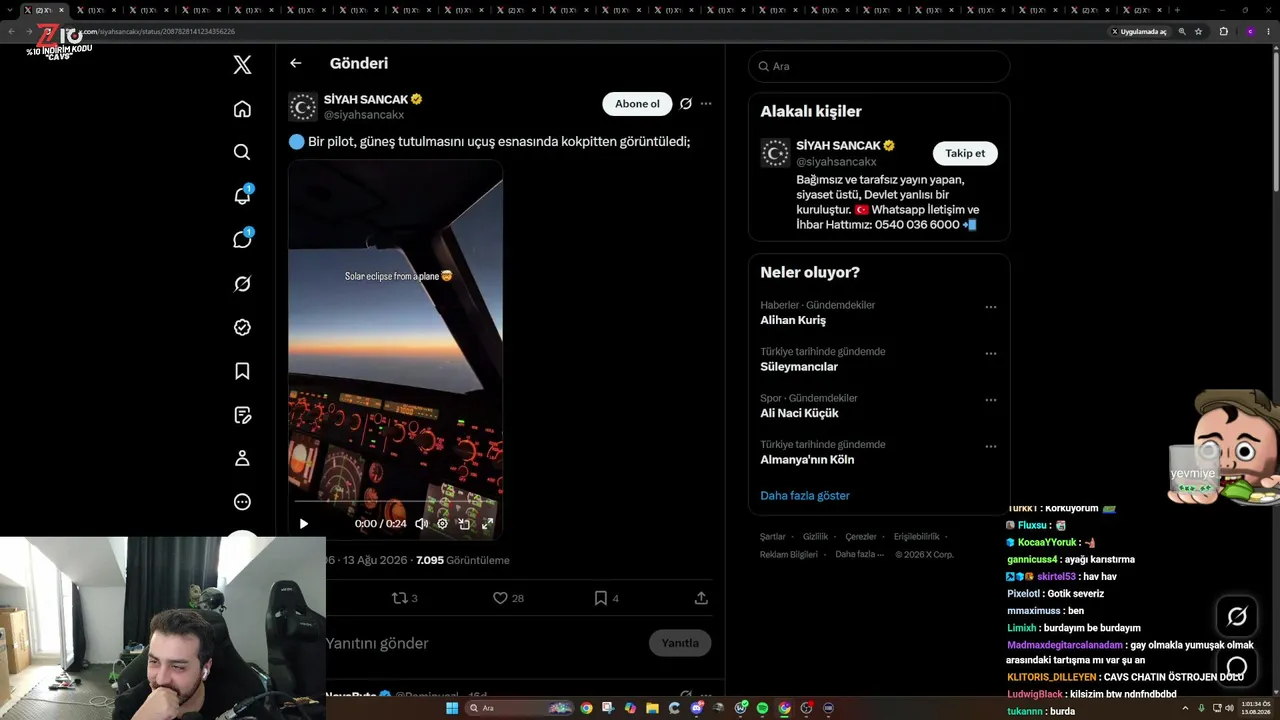Viewport: 1280px width, 720px height.
Task: Open the Ali Naci Küçük trend
Action: point(799,413)
